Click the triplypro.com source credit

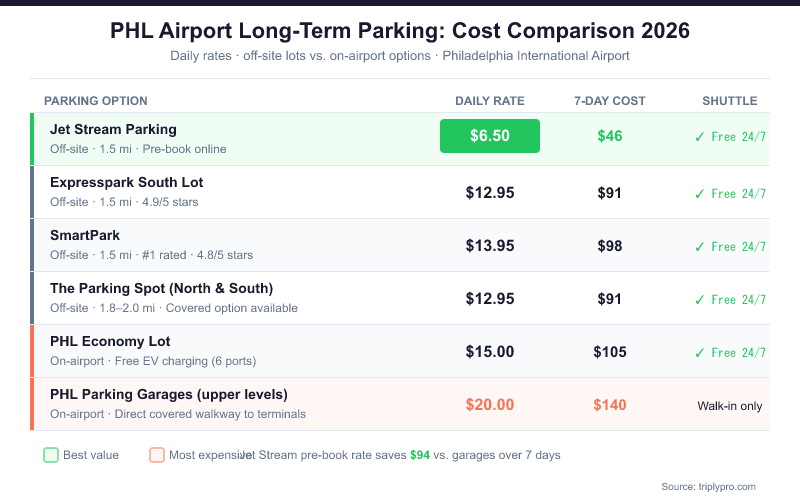[x=708, y=486]
